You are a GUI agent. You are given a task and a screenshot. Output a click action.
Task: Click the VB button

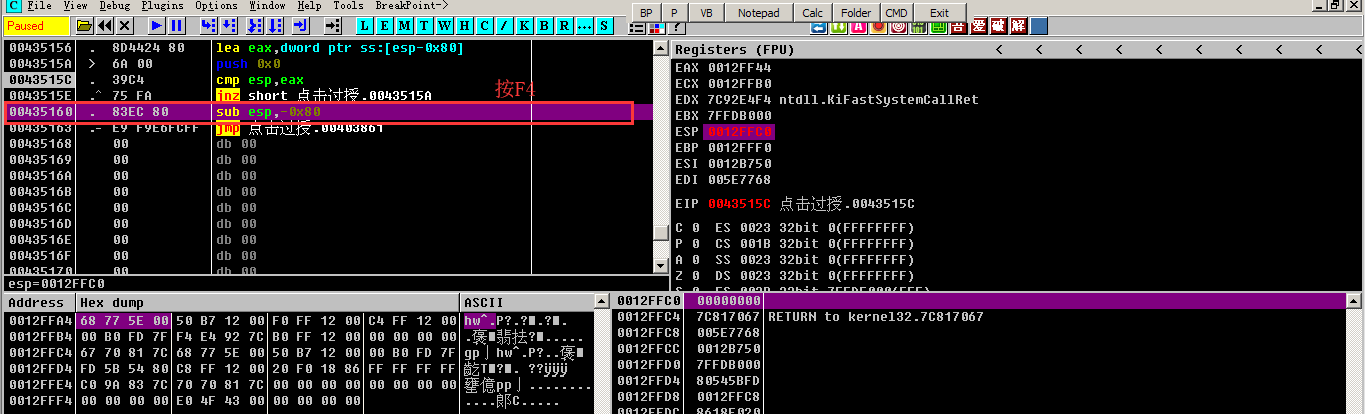point(707,13)
